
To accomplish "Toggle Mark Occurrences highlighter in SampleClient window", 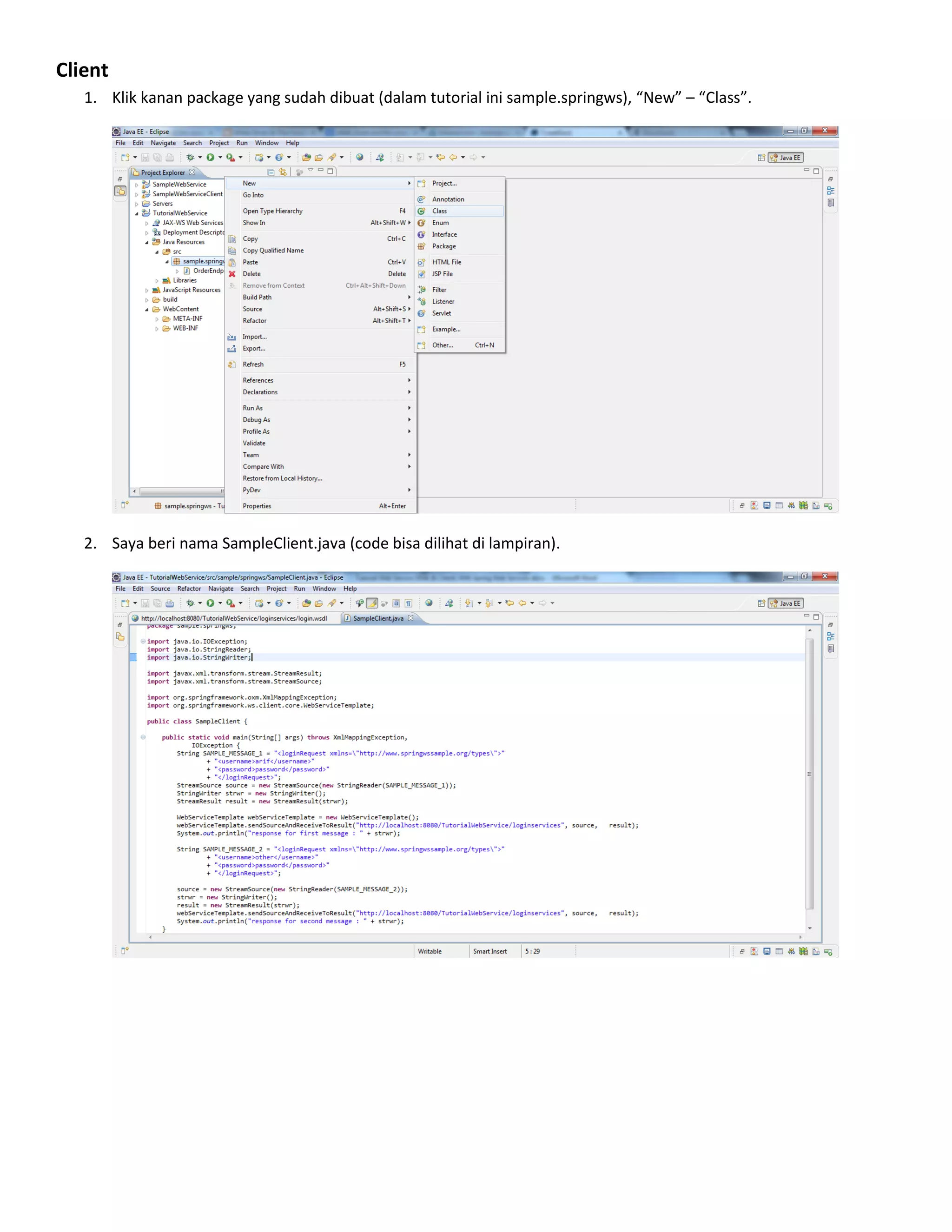I will (x=372, y=603).
